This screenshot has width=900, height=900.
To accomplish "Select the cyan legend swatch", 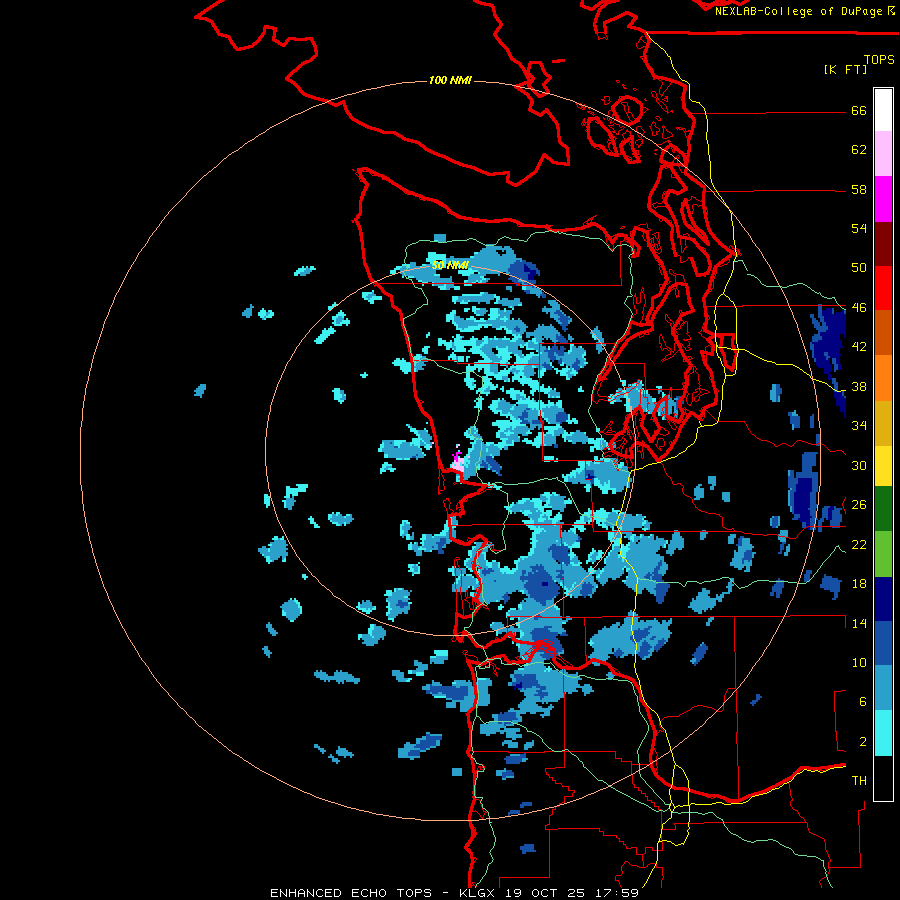I will tap(883, 733).
